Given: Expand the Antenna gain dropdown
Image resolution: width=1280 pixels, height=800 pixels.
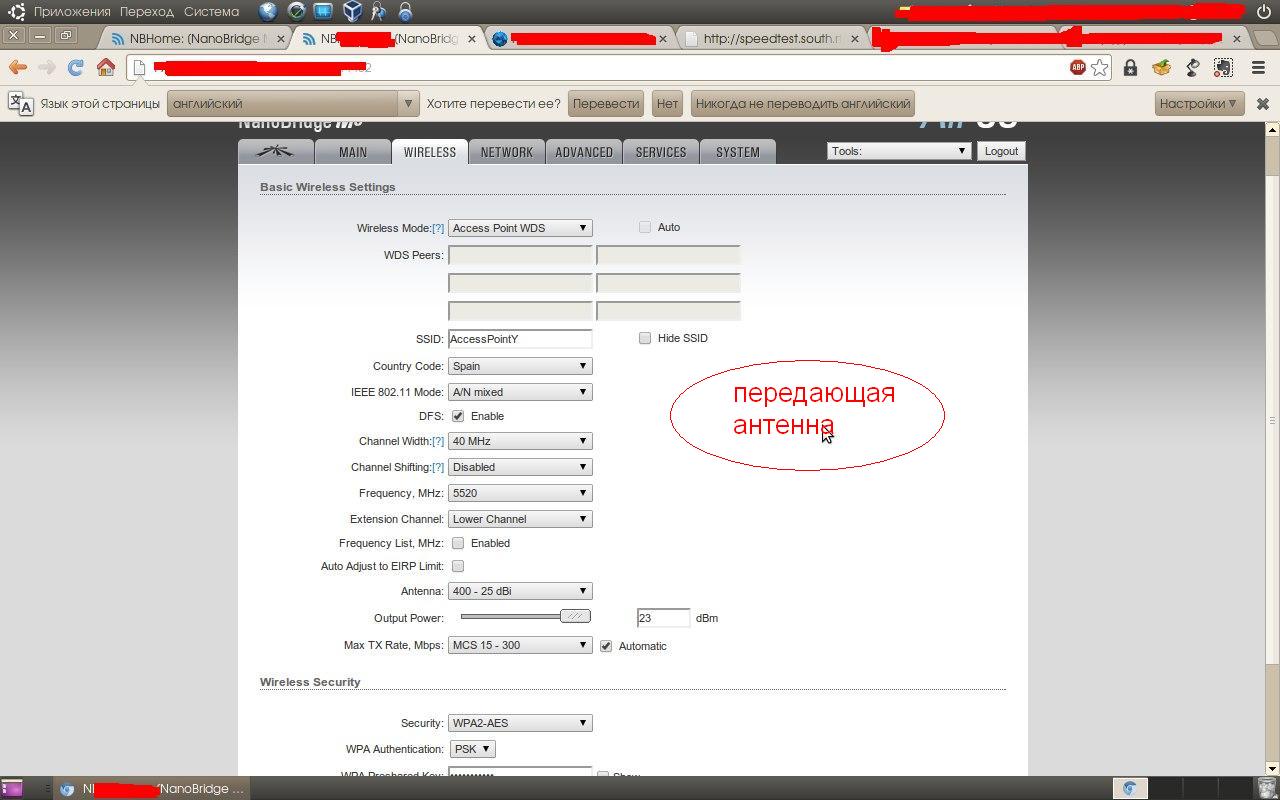Looking at the screenshot, I should (x=520, y=591).
